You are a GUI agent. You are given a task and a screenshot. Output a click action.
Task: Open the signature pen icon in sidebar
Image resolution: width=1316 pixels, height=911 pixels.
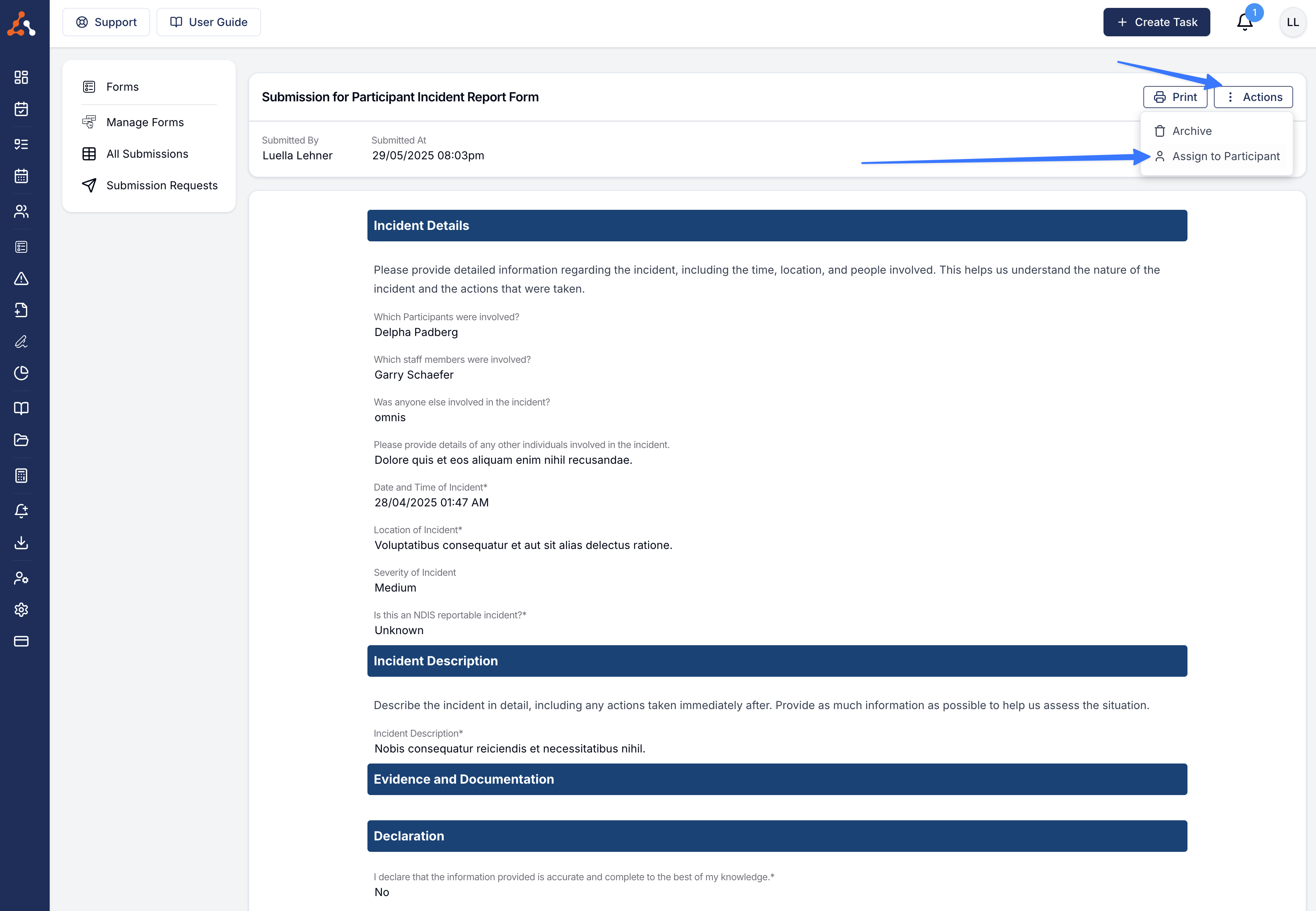[21, 342]
